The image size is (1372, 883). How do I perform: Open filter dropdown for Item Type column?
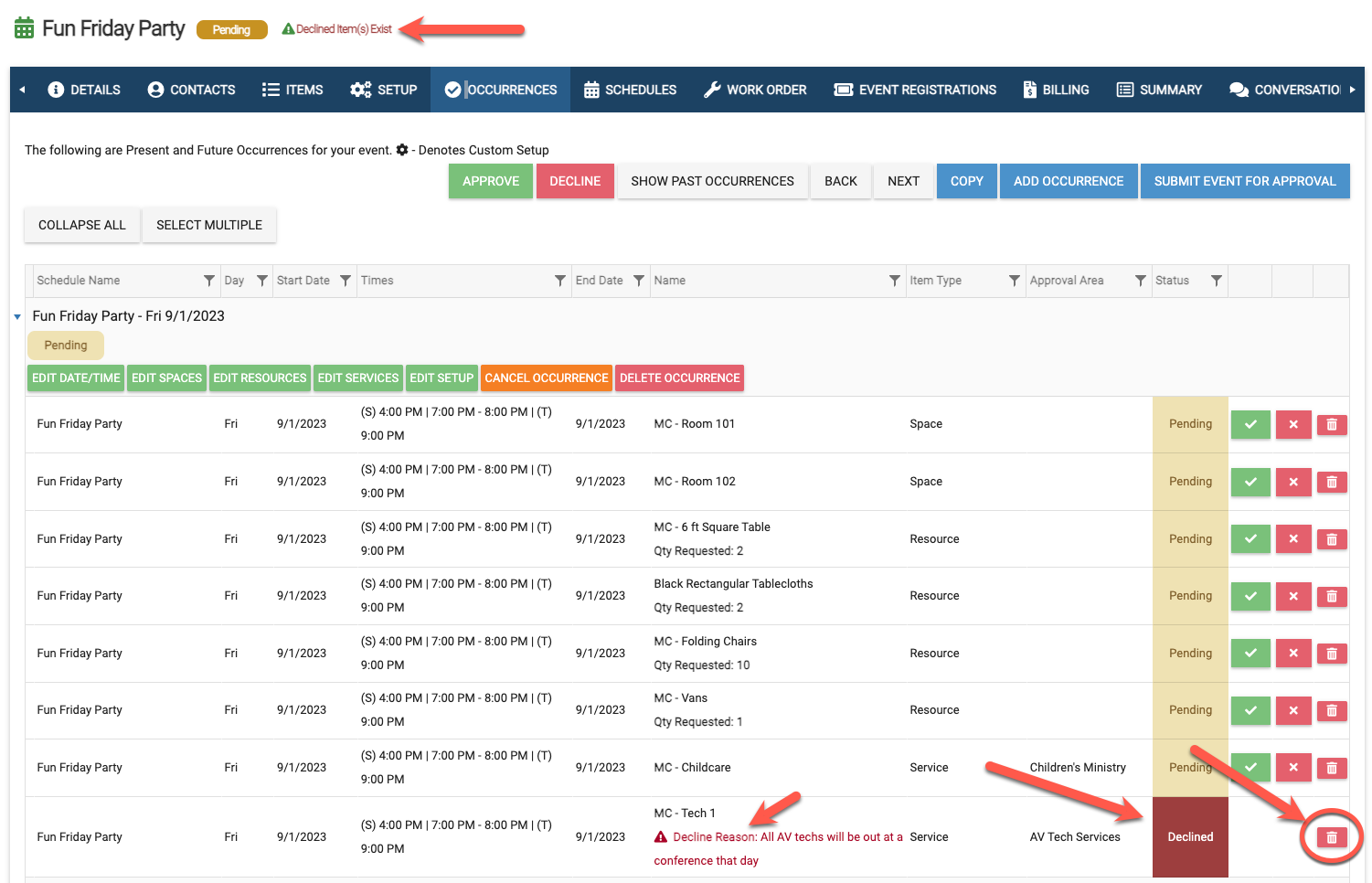[x=1014, y=281]
